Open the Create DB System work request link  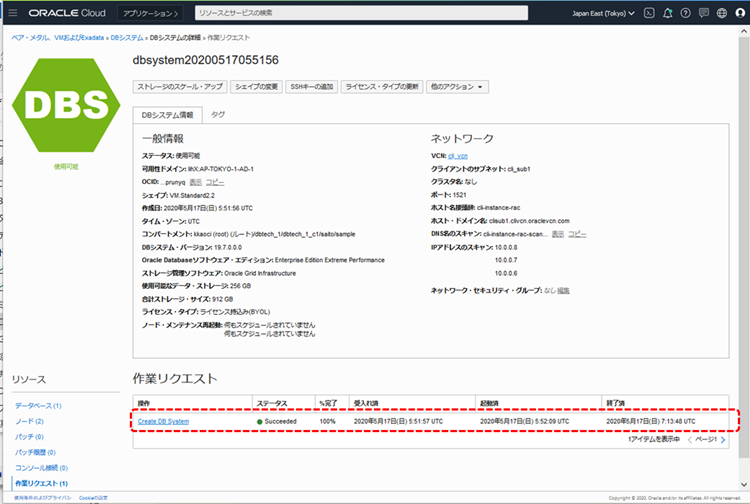point(163,422)
